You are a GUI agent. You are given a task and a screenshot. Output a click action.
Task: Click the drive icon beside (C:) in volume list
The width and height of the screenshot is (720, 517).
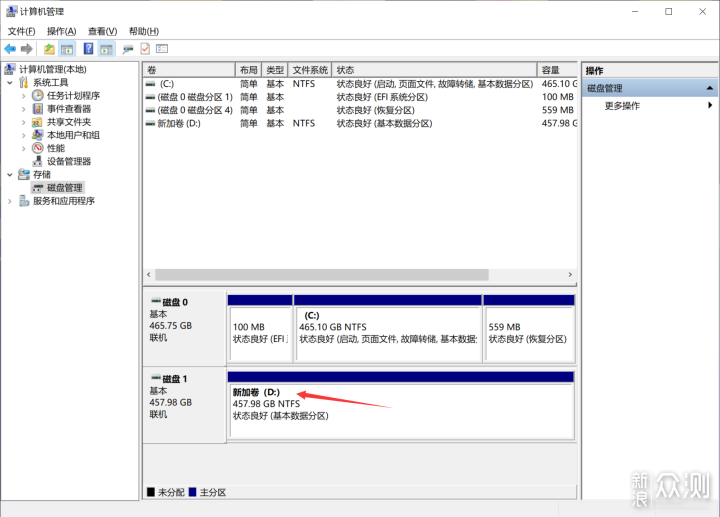point(150,84)
